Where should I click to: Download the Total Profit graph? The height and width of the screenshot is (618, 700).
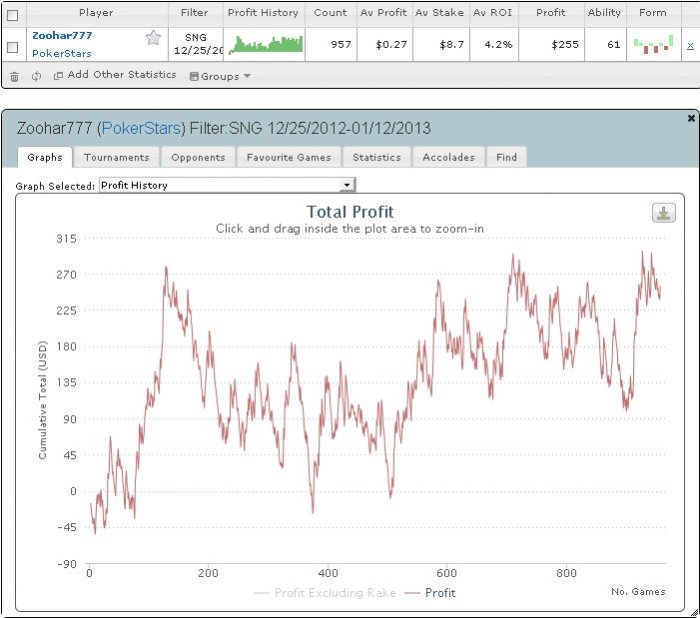pos(663,213)
